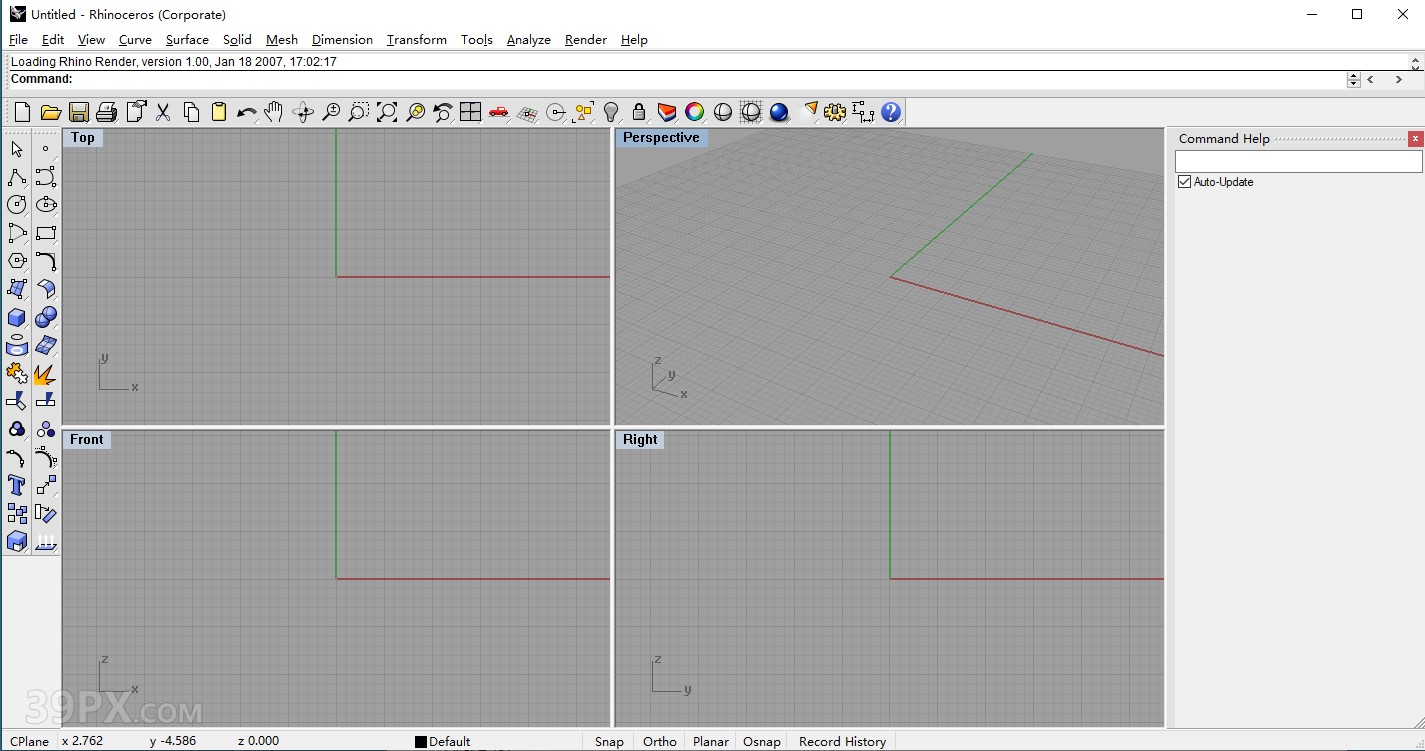Viewport: 1425px width, 751px height.
Task: Open the Transform menu
Action: (x=416, y=40)
